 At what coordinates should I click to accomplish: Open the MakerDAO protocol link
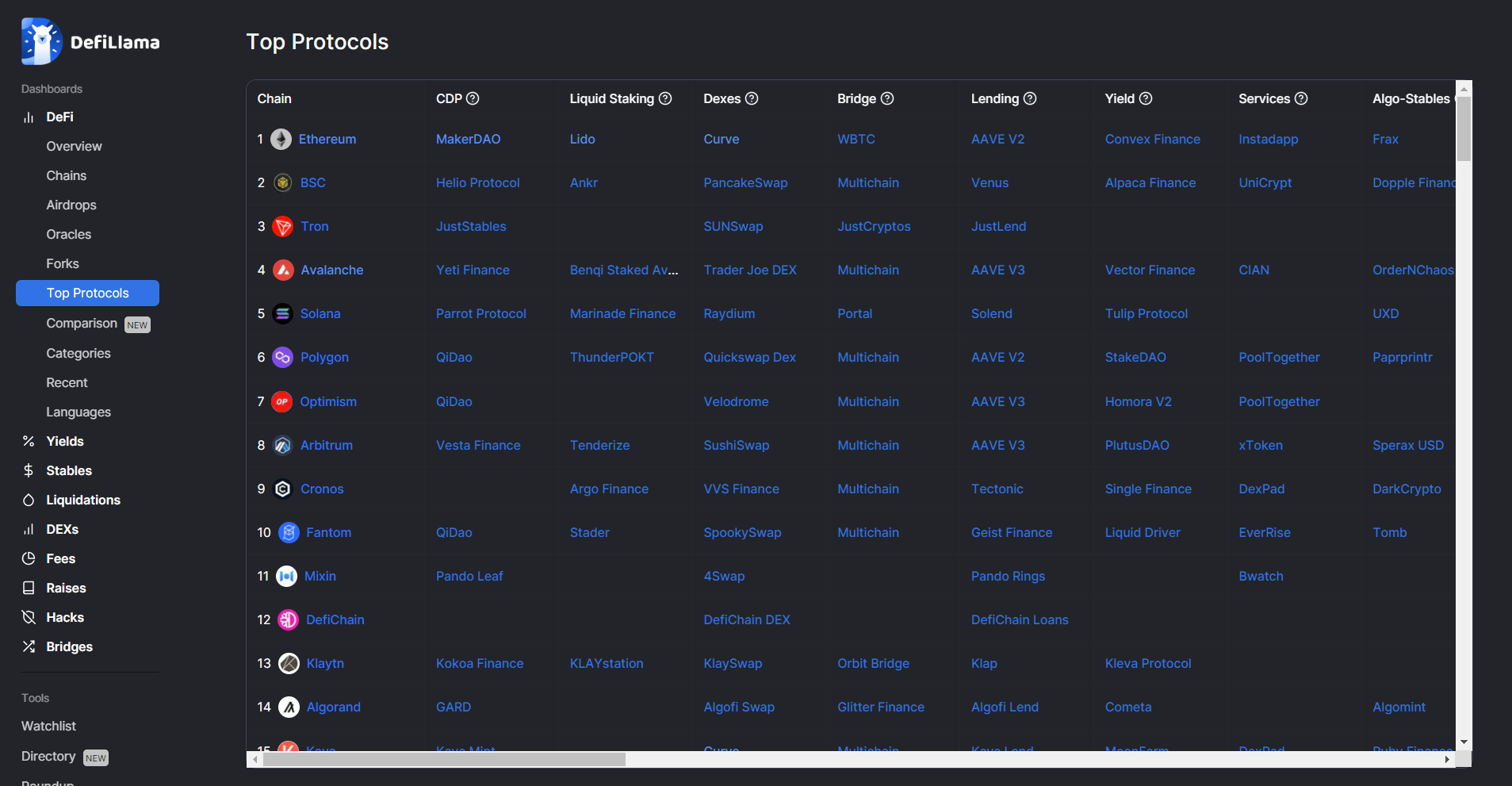pos(469,139)
